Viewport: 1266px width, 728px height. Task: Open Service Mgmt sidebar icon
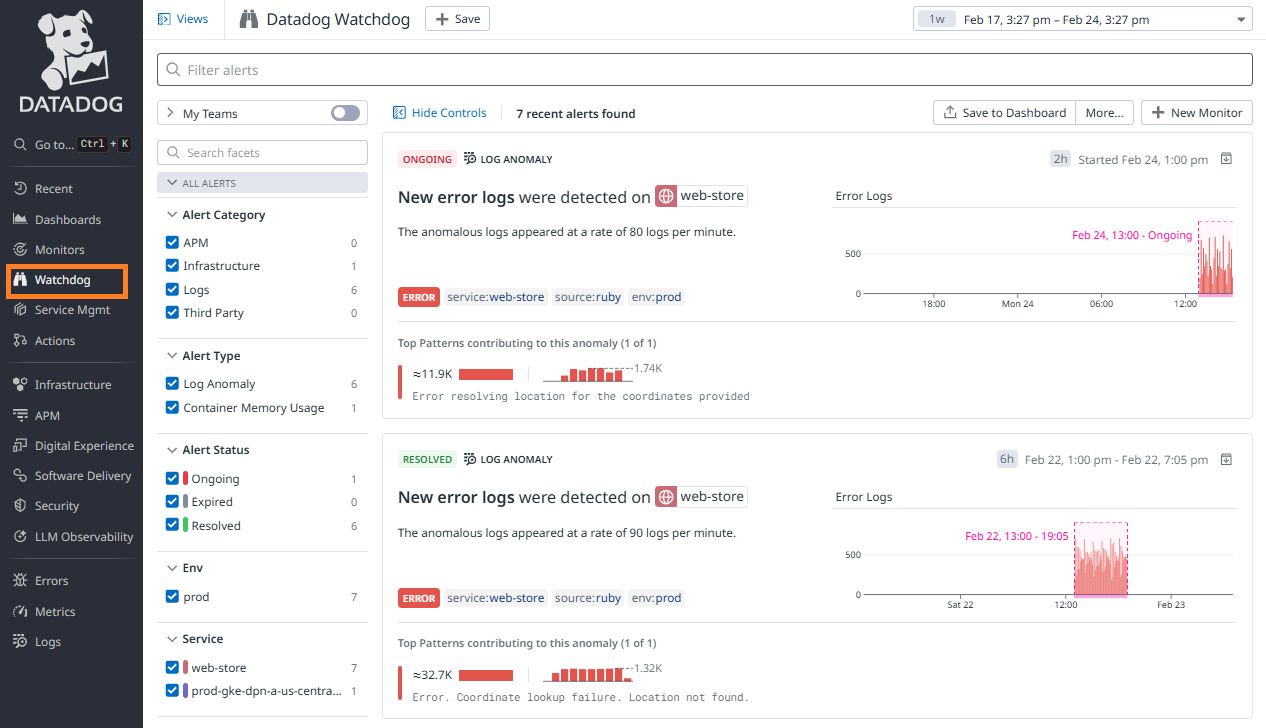pos(20,310)
